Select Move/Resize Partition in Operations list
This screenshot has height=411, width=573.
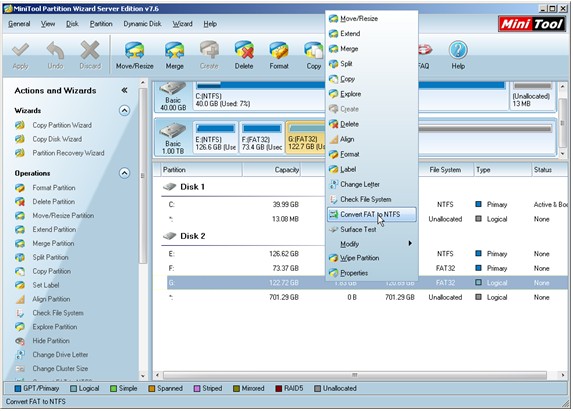(x=63, y=215)
